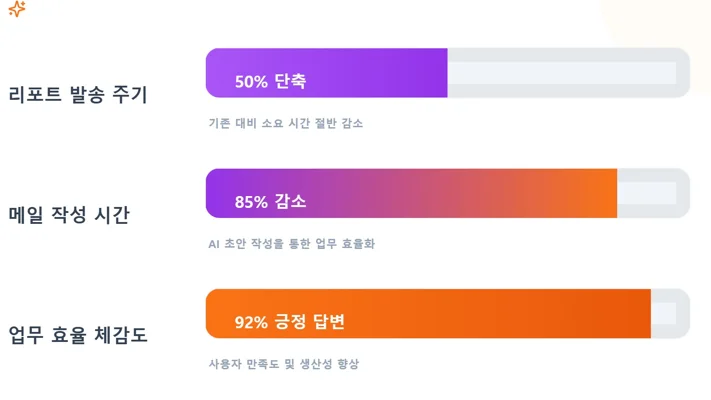Image resolution: width=711 pixels, height=400 pixels.
Task: Select the '리포트 발송 주기' heading
Action: pos(78,95)
